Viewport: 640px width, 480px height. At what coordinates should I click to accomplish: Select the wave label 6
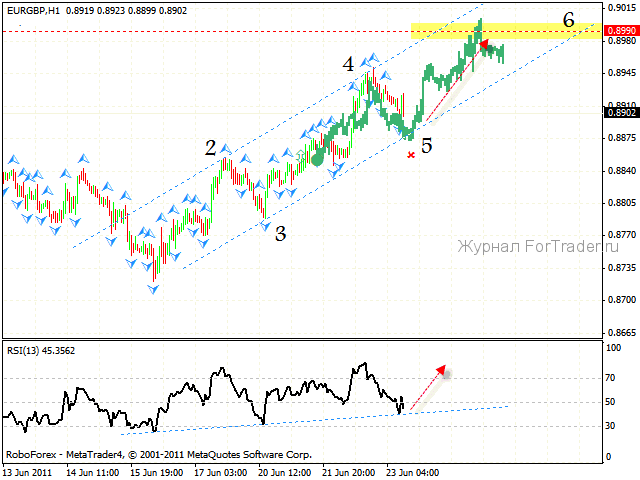click(568, 19)
